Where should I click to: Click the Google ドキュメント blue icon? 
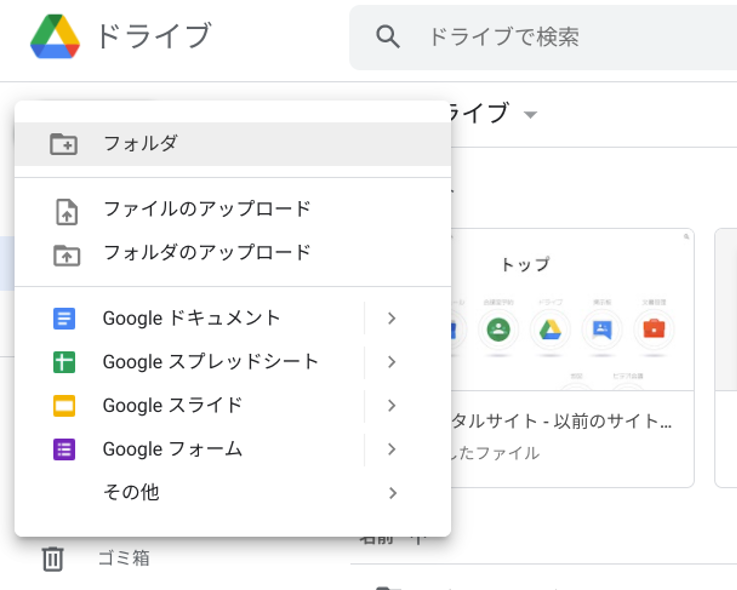click(x=64, y=318)
